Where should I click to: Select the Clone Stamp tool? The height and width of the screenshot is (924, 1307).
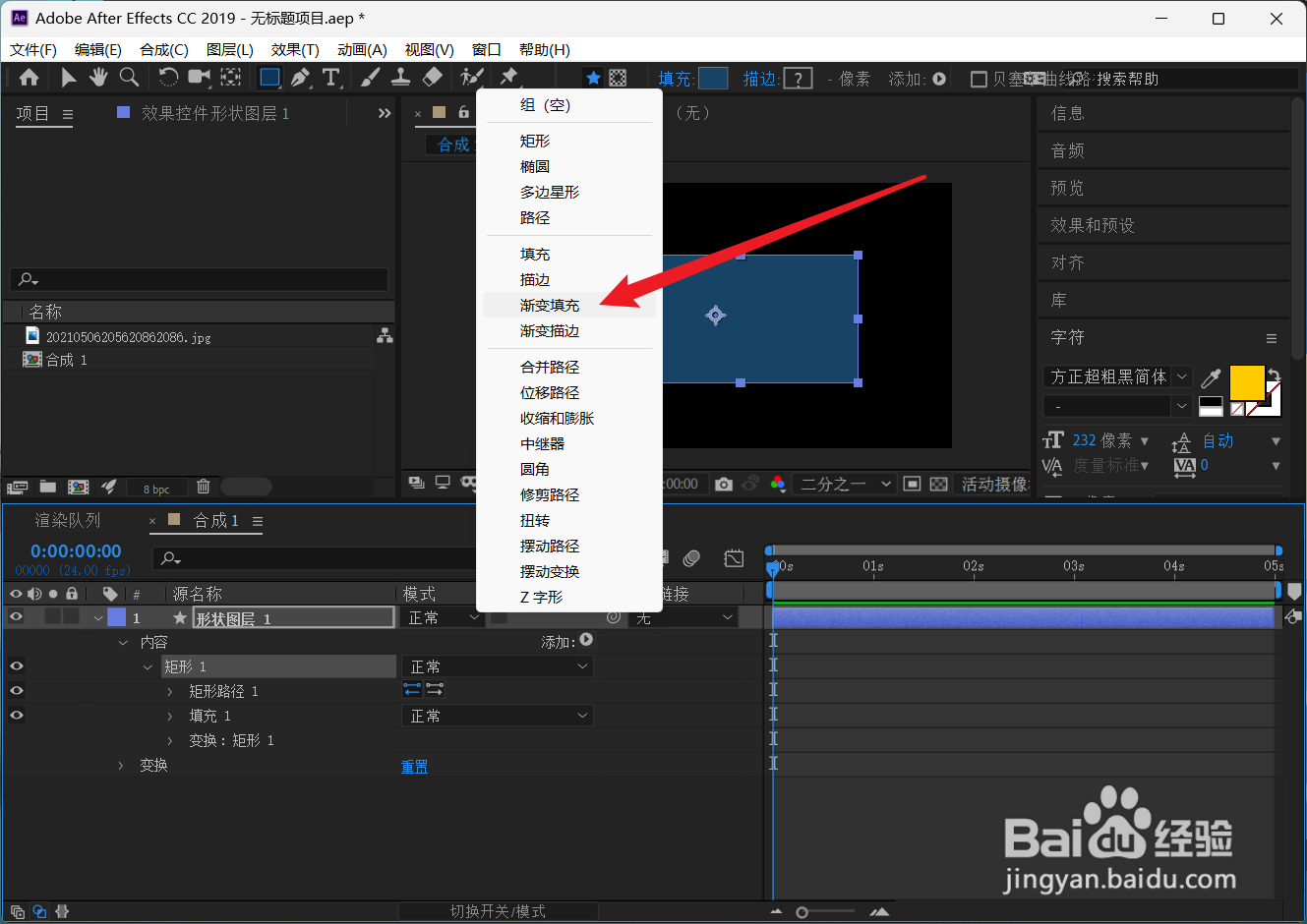(400, 77)
